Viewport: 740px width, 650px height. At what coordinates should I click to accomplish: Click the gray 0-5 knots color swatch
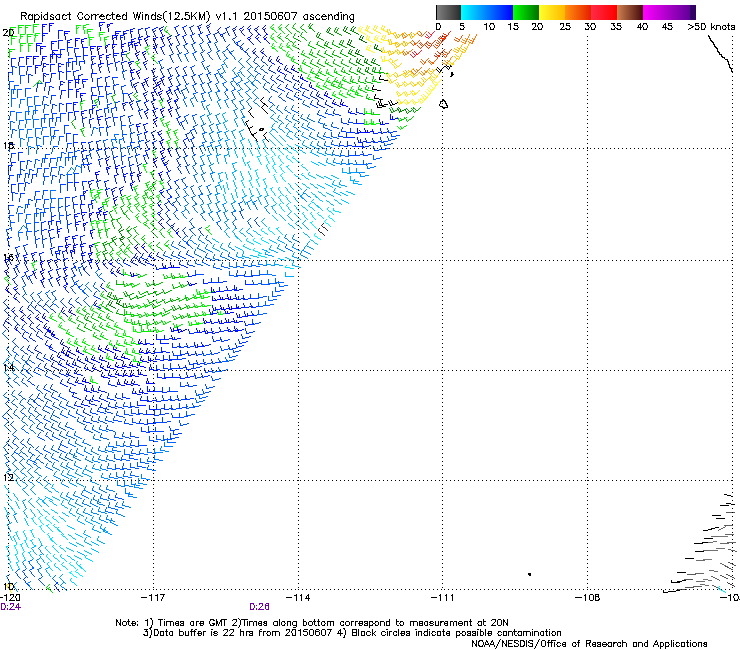[448, 12]
